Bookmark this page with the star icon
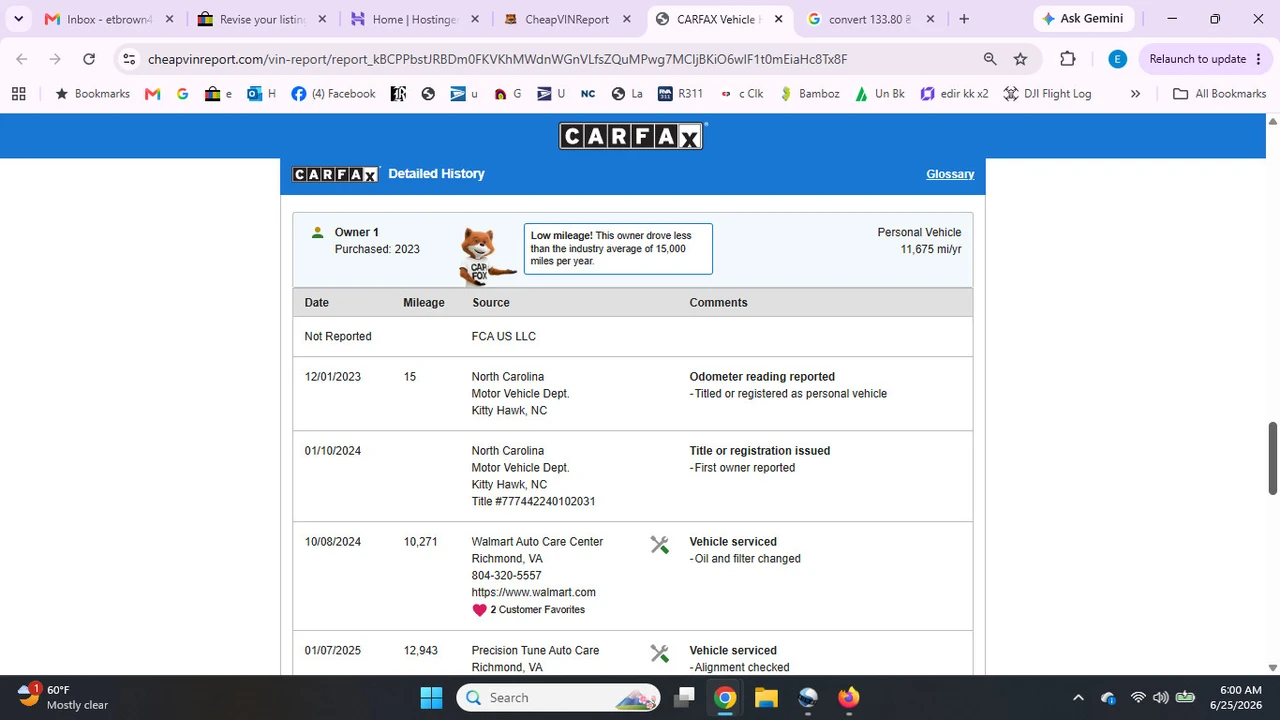The height and width of the screenshot is (720, 1280). pyautogui.click(x=1020, y=59)
